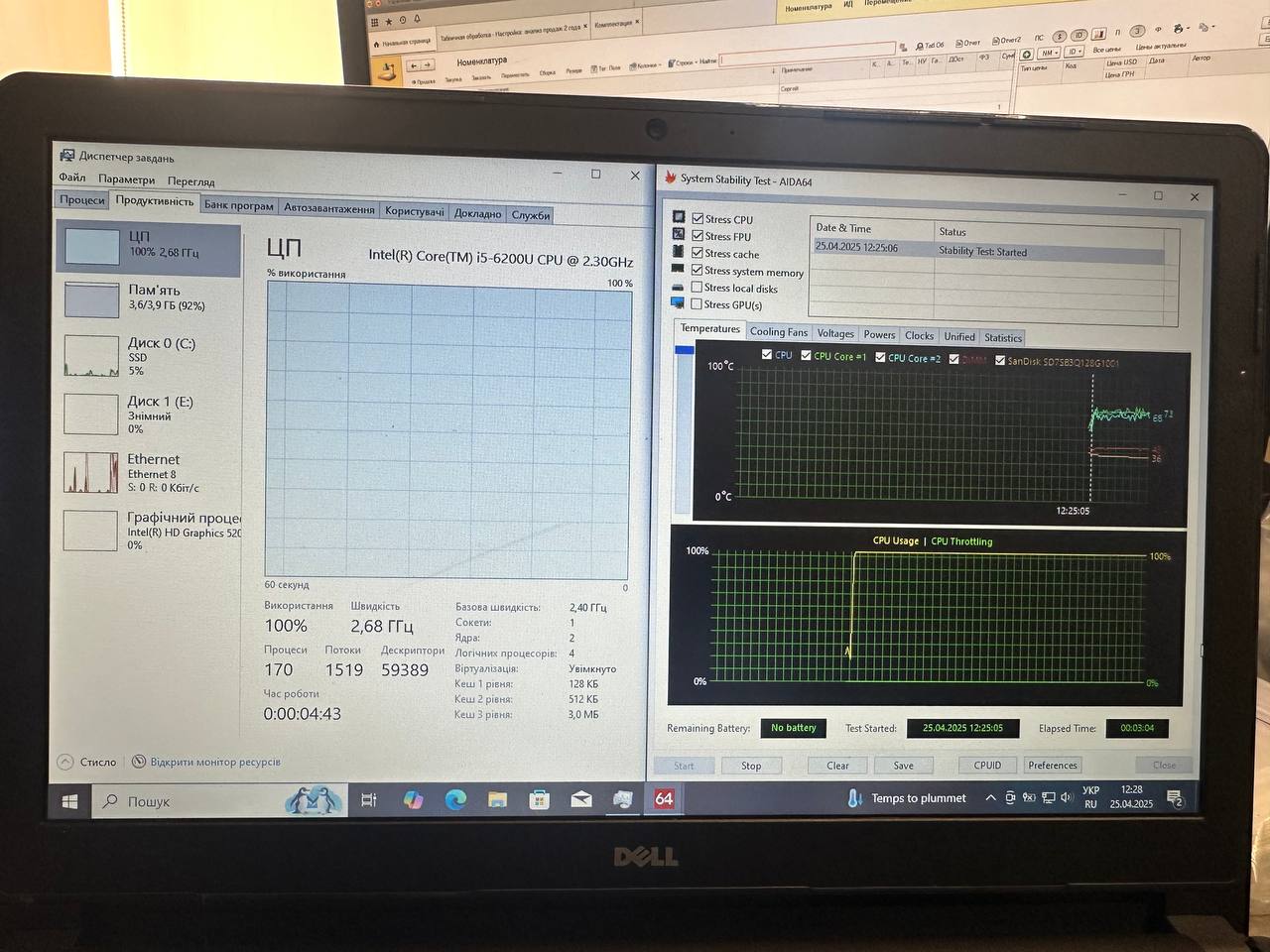Screen dimensions: 1270x952
Task: Open the Windows Start menu
Action: tap(70, 801)
